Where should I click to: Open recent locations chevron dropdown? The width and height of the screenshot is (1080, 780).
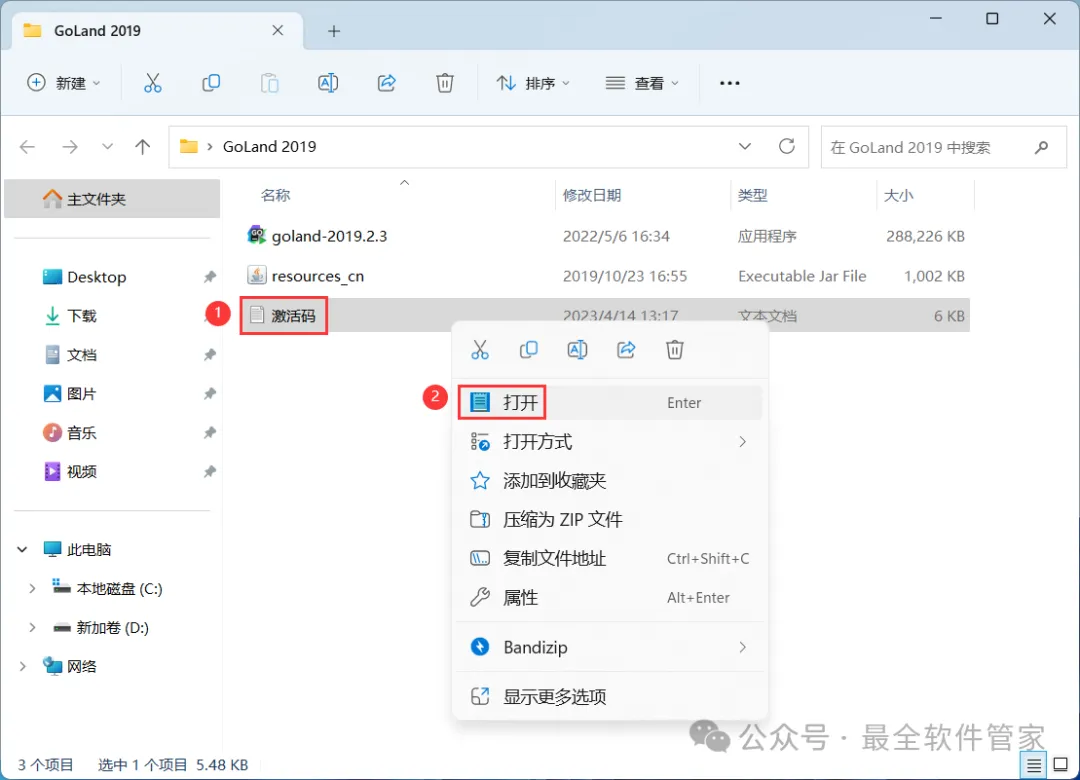[x=107, y=147]
